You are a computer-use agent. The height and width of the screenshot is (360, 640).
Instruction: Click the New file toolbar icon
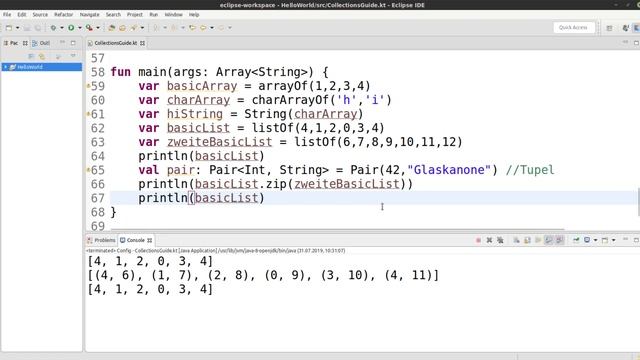click(x=9, y=28)
